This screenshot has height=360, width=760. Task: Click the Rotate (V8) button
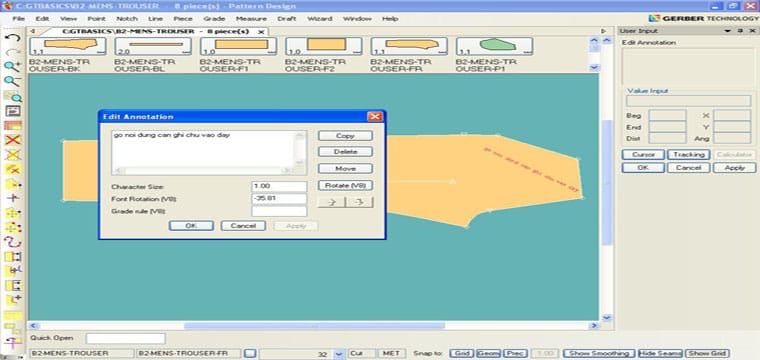(345, 186)
